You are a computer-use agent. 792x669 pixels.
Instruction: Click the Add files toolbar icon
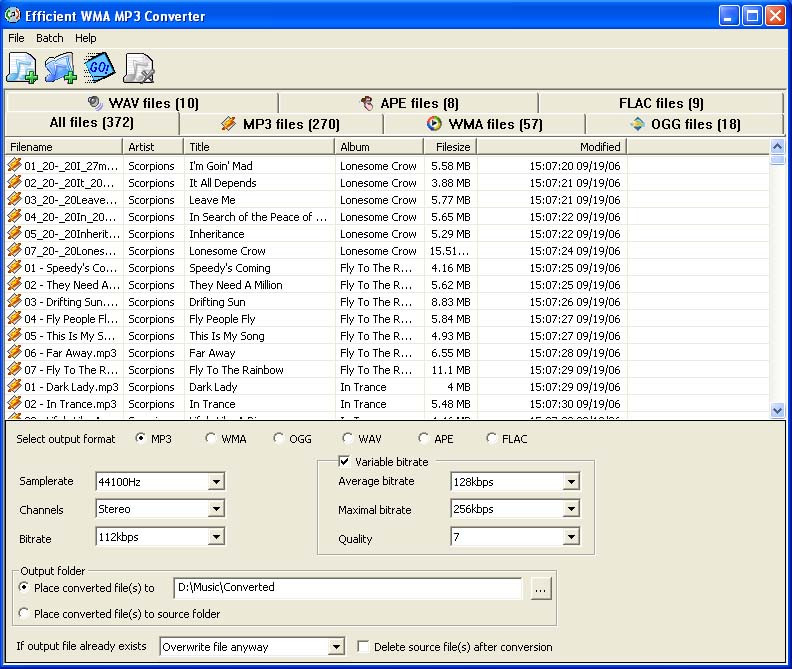click(22, 68)
